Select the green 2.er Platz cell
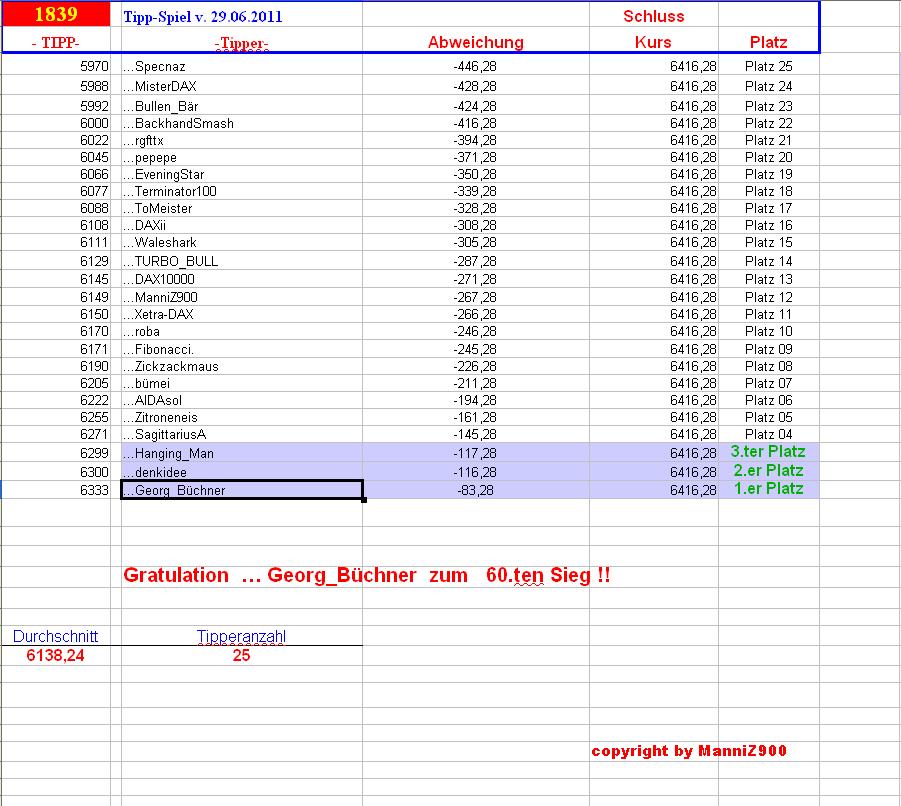The width and height of the screenshot is (901, 806). tap(769, 471)
